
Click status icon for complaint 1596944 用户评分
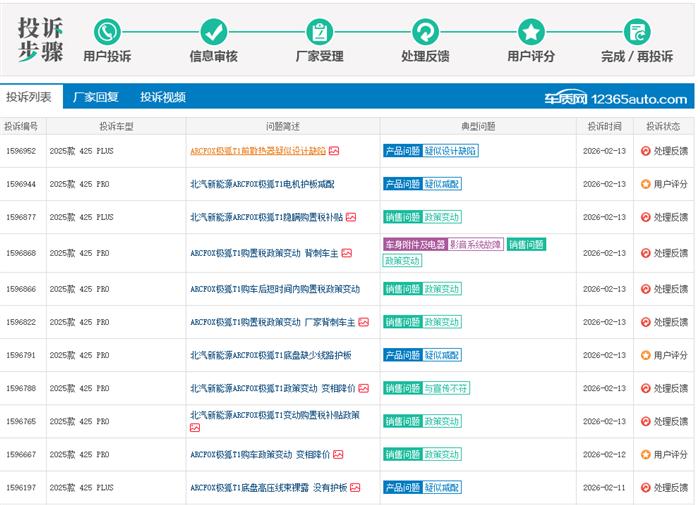645,184
